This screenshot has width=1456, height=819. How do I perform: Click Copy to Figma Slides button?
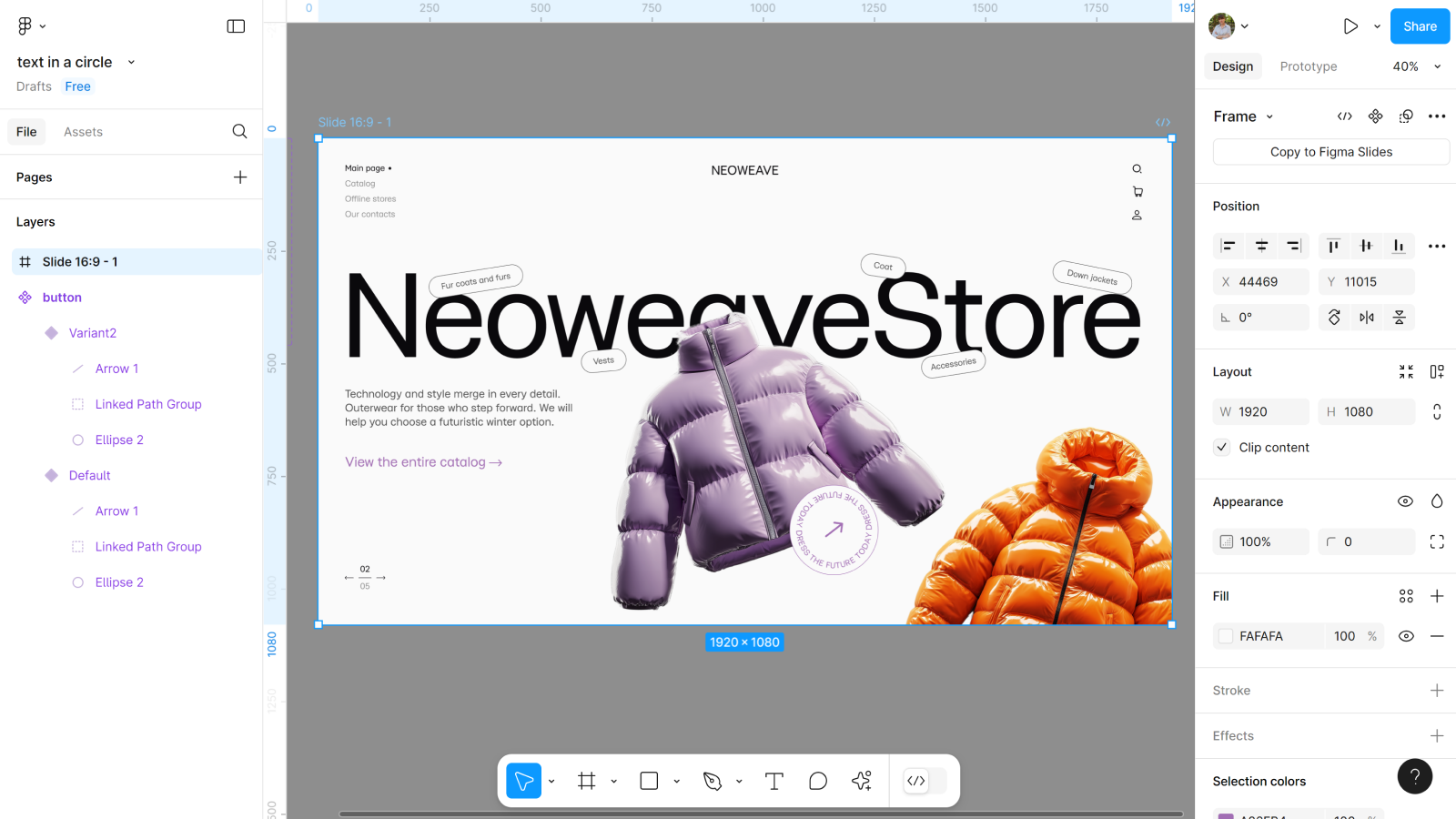(1330, 152)
